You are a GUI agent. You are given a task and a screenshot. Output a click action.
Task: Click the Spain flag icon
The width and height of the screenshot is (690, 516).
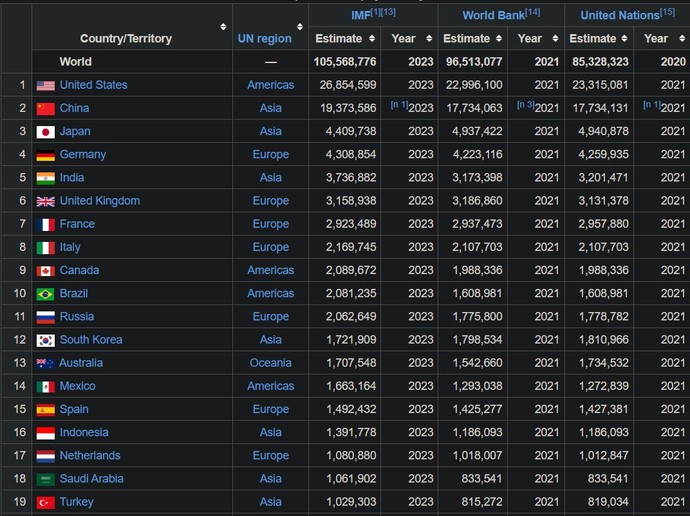pos(46,410)
